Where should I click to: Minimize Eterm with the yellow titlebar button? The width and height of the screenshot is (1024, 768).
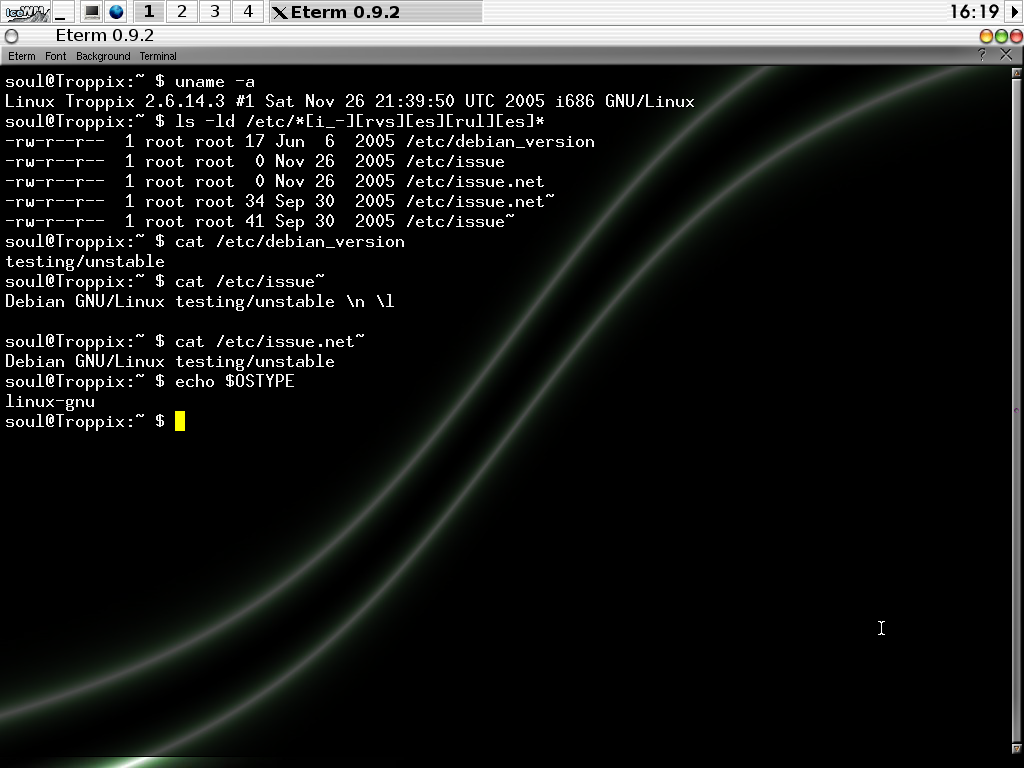tap(986, 36)
